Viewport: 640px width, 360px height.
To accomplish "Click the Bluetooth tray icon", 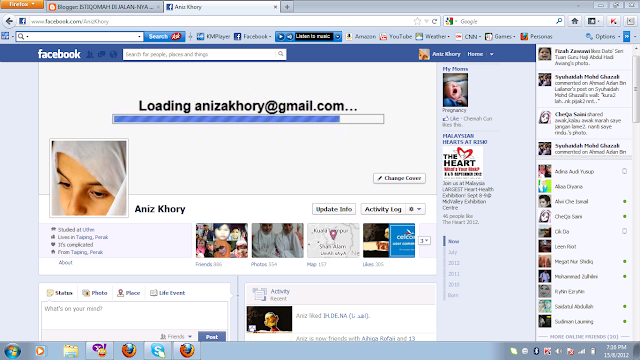I will point(536,351).
